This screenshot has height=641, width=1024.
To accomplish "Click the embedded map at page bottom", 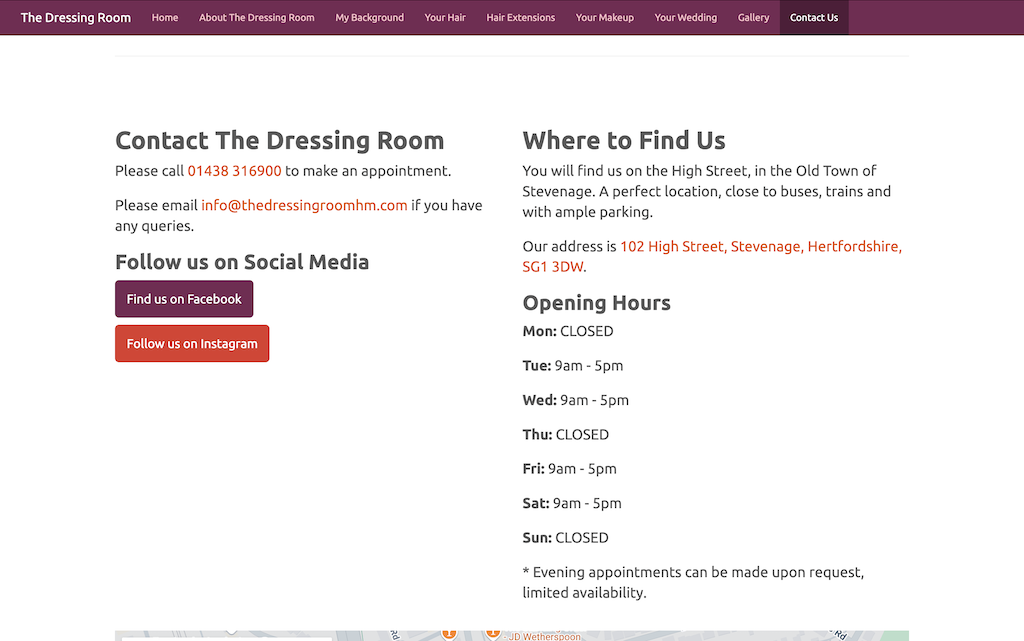I will click(x=650, y=636).
